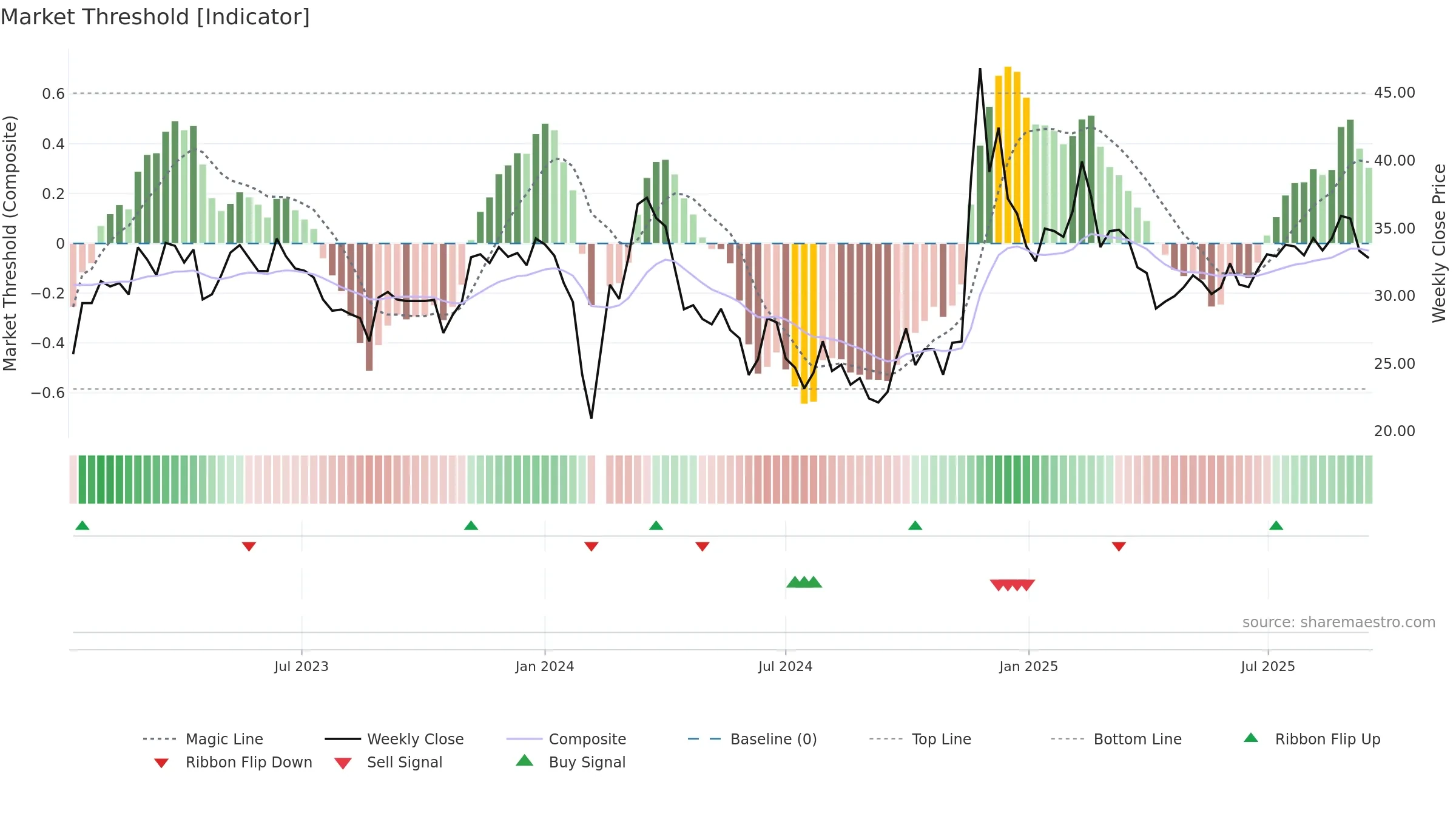This screenshot has width=1456, height=819.
Task: Click the Market Threshold [Indicator] chart title
Action: point(155,17)
